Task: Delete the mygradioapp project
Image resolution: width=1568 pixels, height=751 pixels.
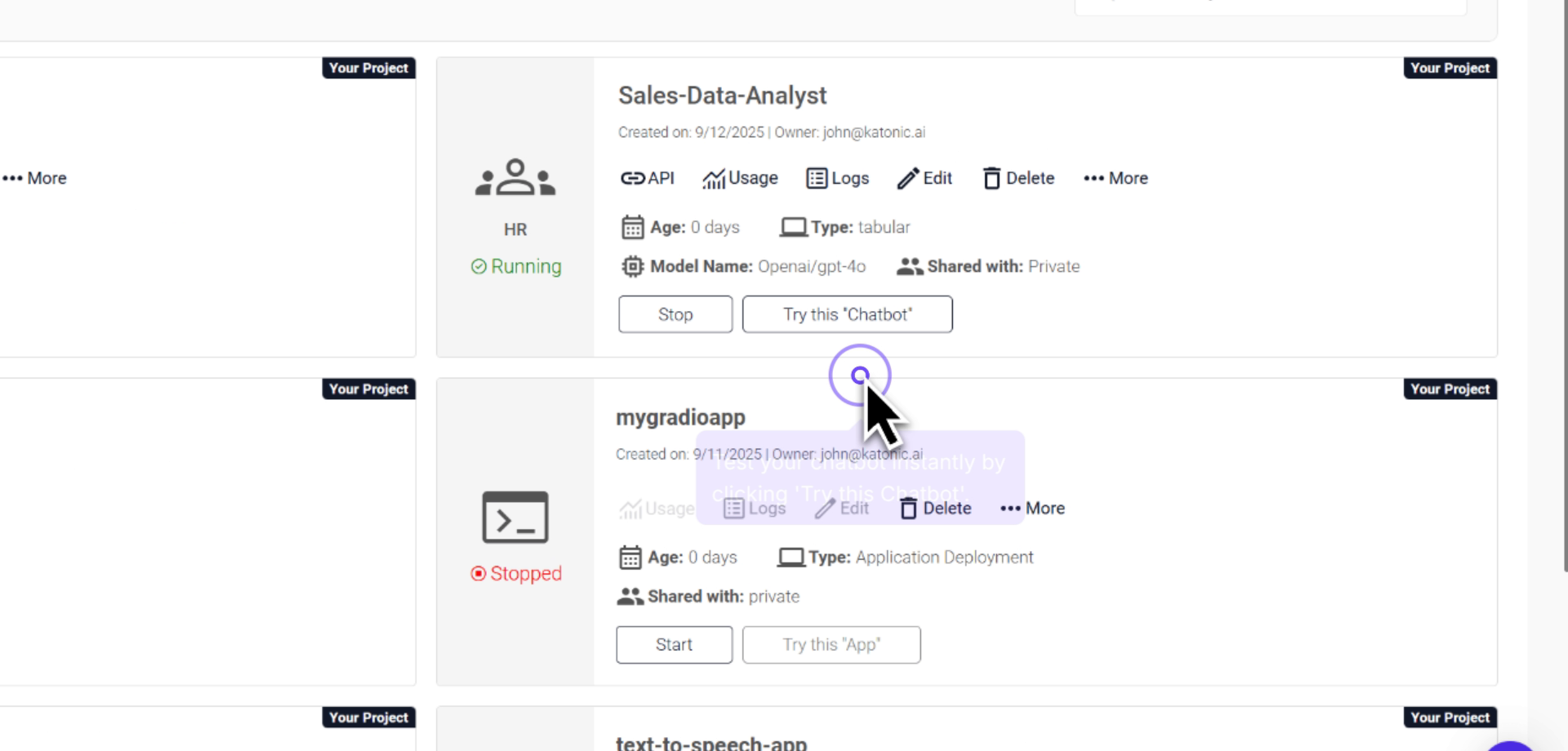Action: coord(936,509)
